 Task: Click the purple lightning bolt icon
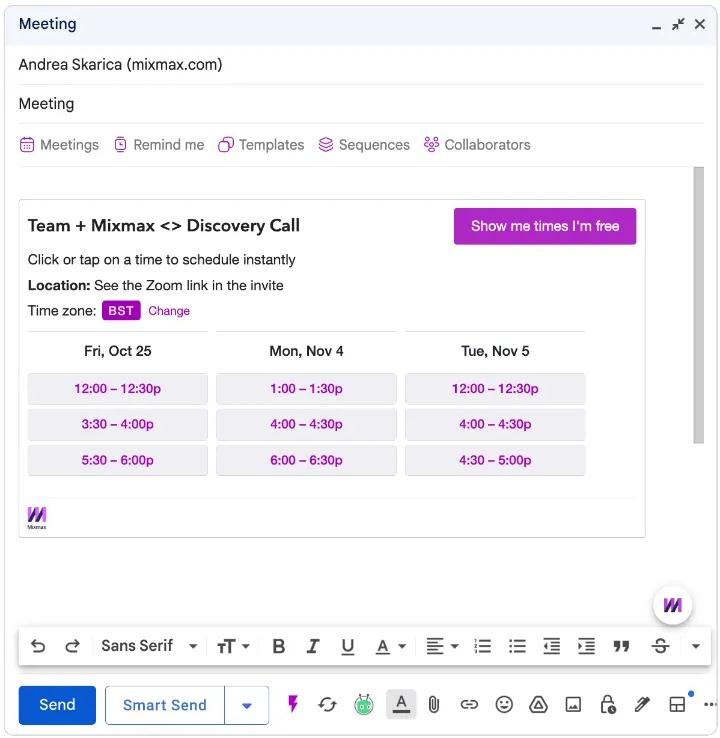(292, 704)
